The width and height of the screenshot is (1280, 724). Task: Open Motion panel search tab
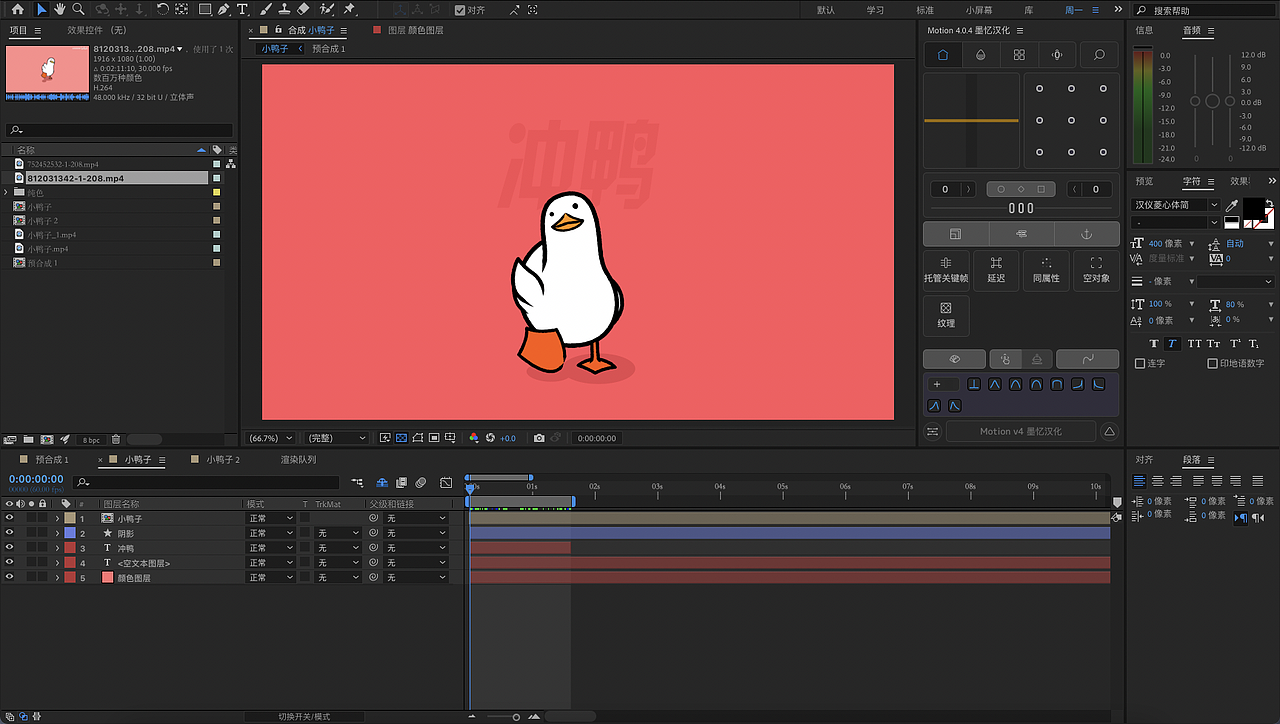tap(1099, 55)
